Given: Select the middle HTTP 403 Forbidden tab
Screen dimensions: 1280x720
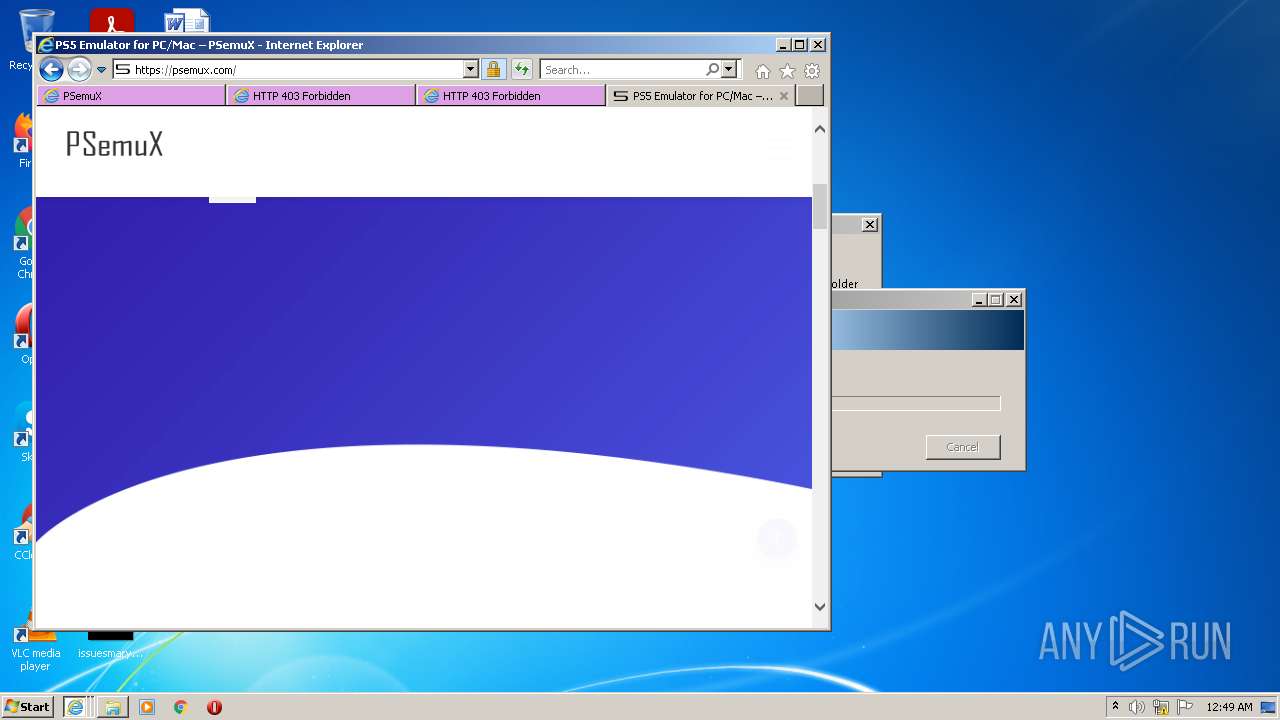Looking at the screenshot, I should click(x=321, y=96).
